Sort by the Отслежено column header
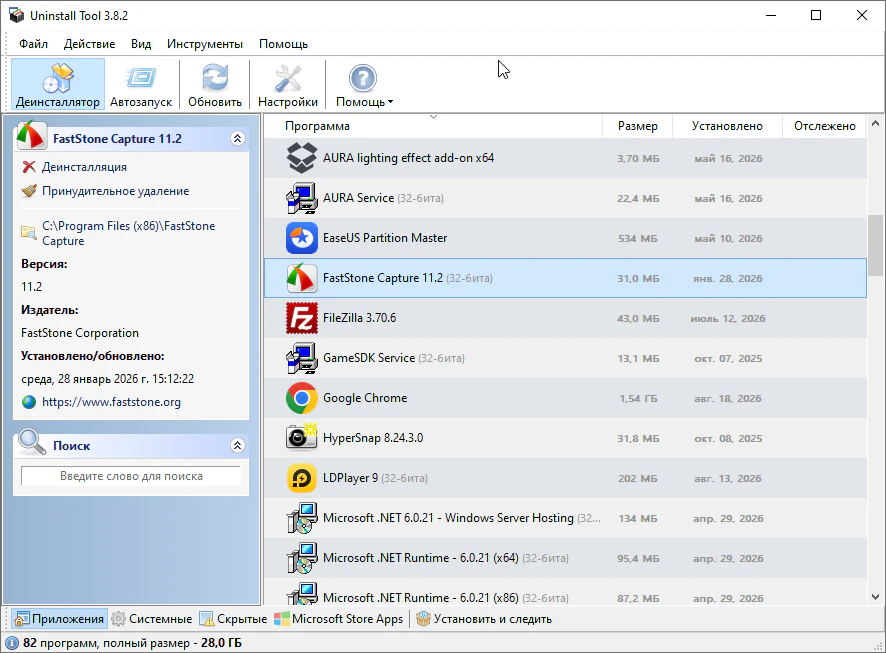Viewport: 886px width, 653px height. [824, 126]
